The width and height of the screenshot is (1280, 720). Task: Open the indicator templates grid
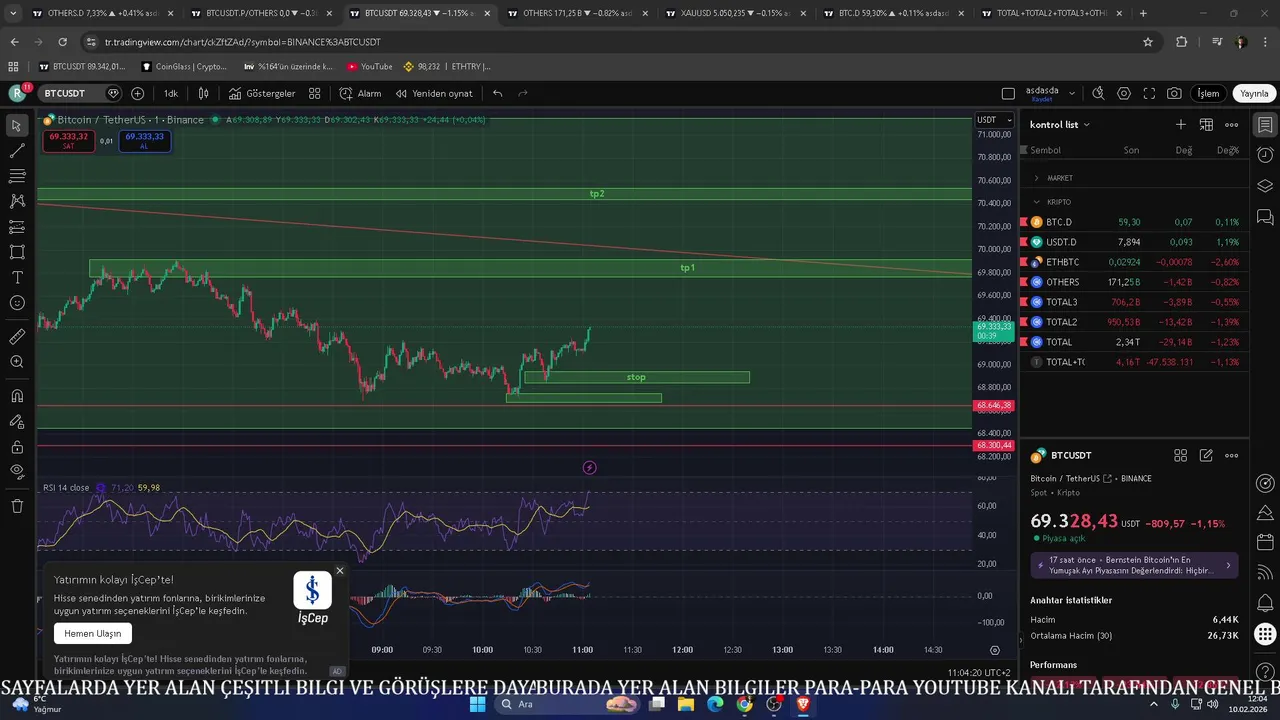314,93
